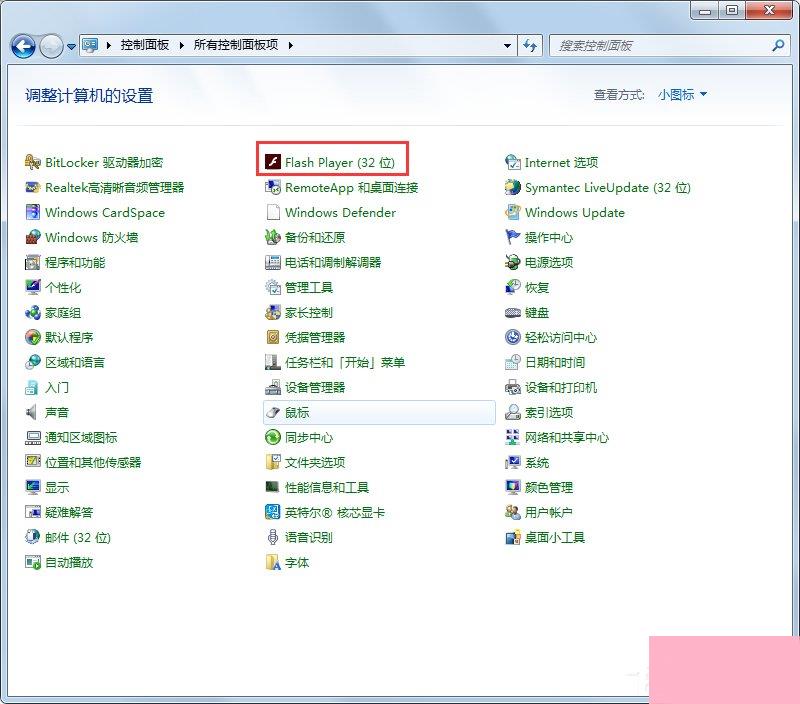This screenshot has height=704, width=800.
Task: Open the 同步中心 green icon
Action: click(x=273, y=437)
